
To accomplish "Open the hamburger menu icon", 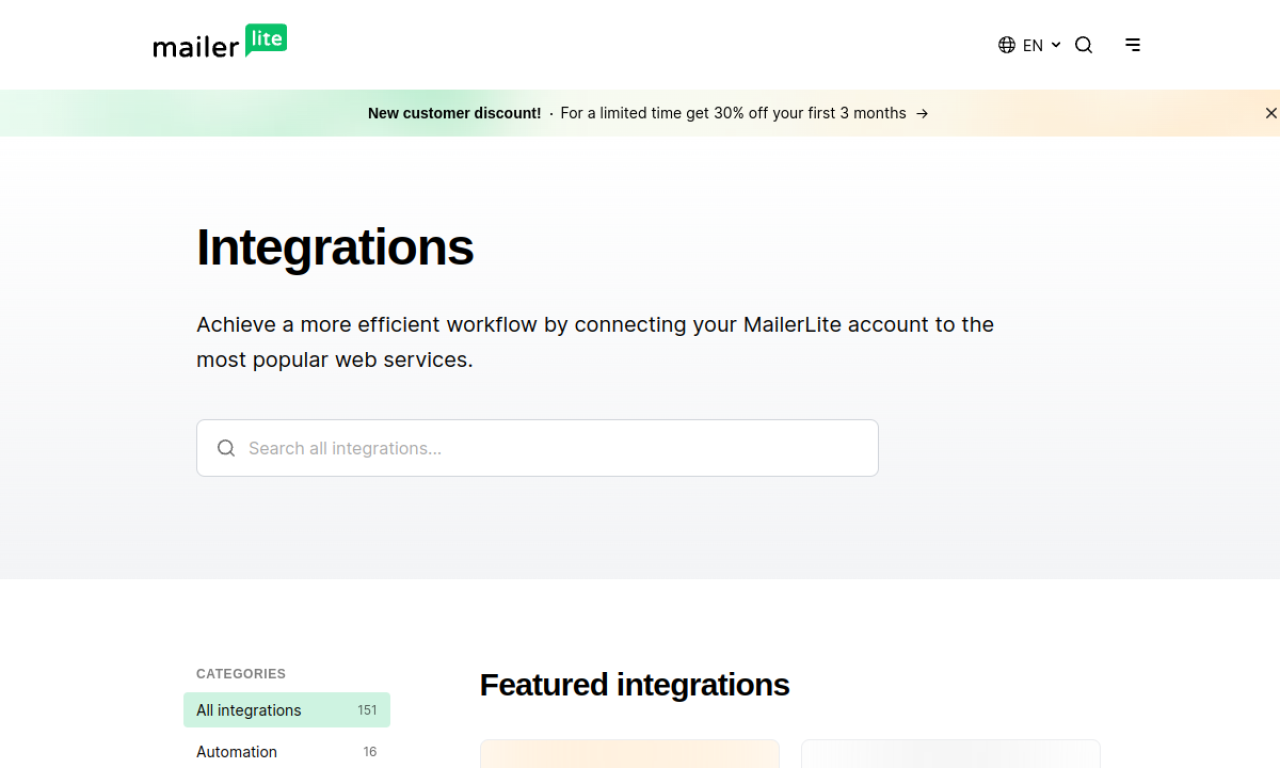I will (1133, 45).
